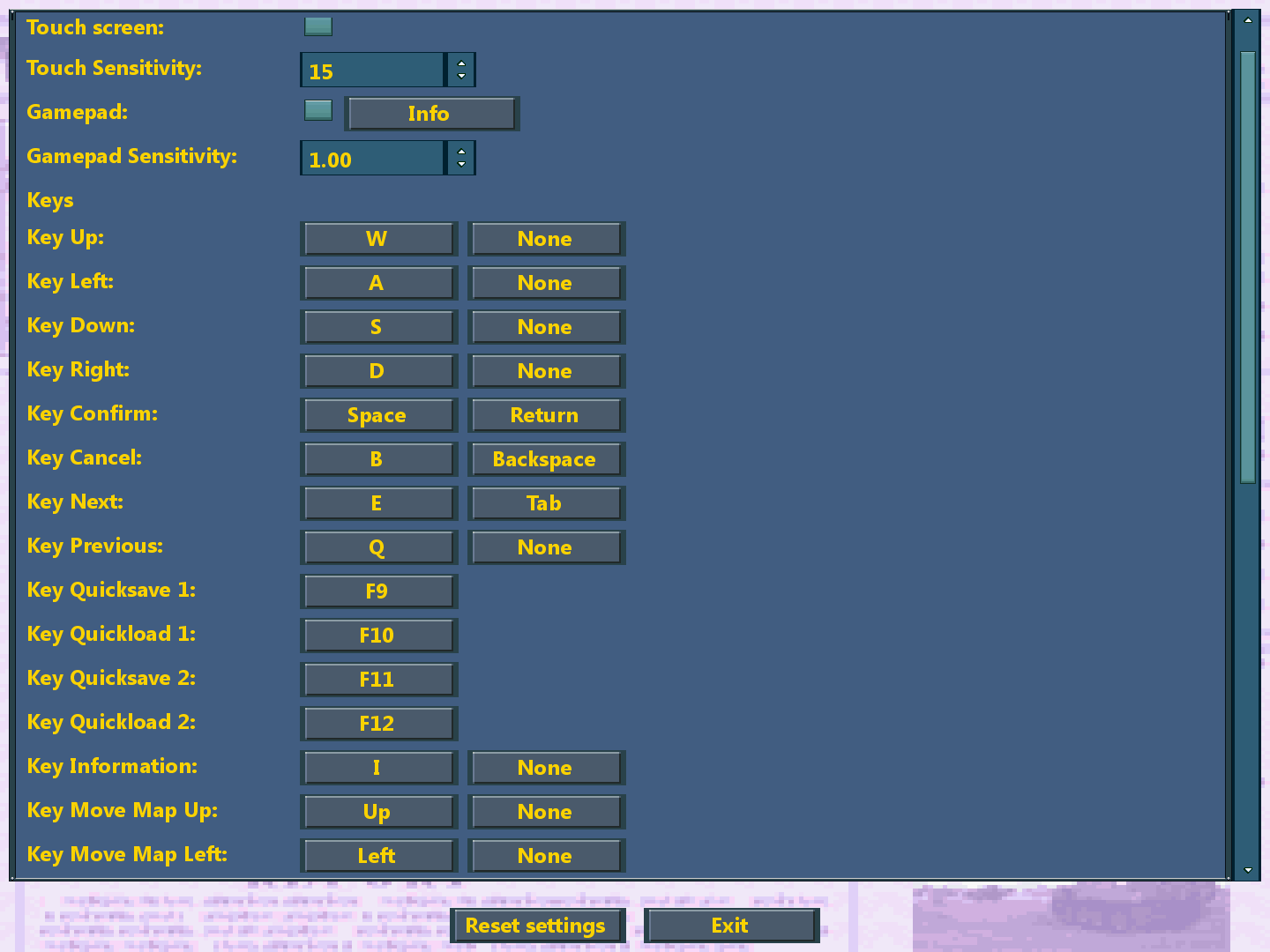Change Key Confirm Return binding

[x=547, y=415]
